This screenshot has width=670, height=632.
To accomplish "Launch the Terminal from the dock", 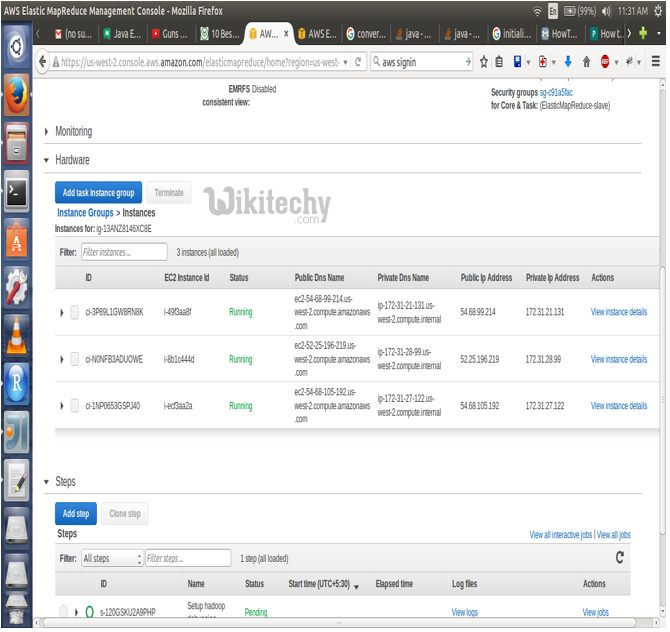I will [x=16, y=191].
